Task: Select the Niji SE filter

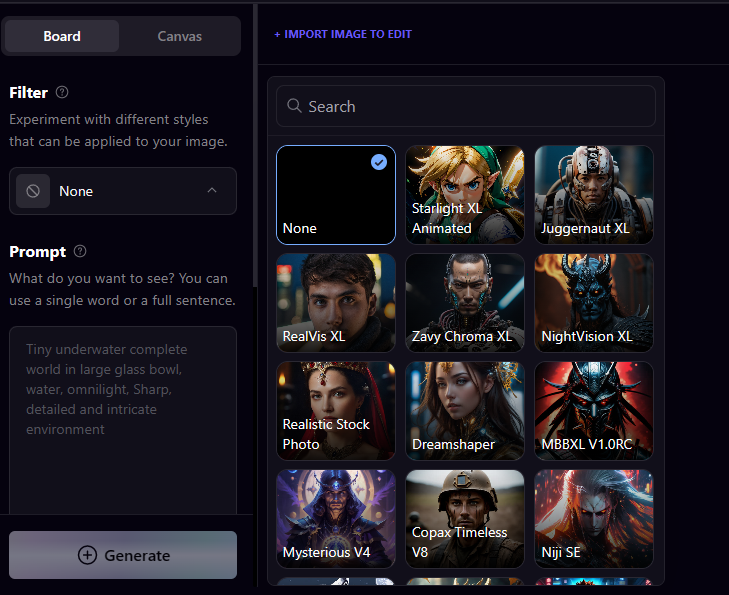Action: point(594,519)
